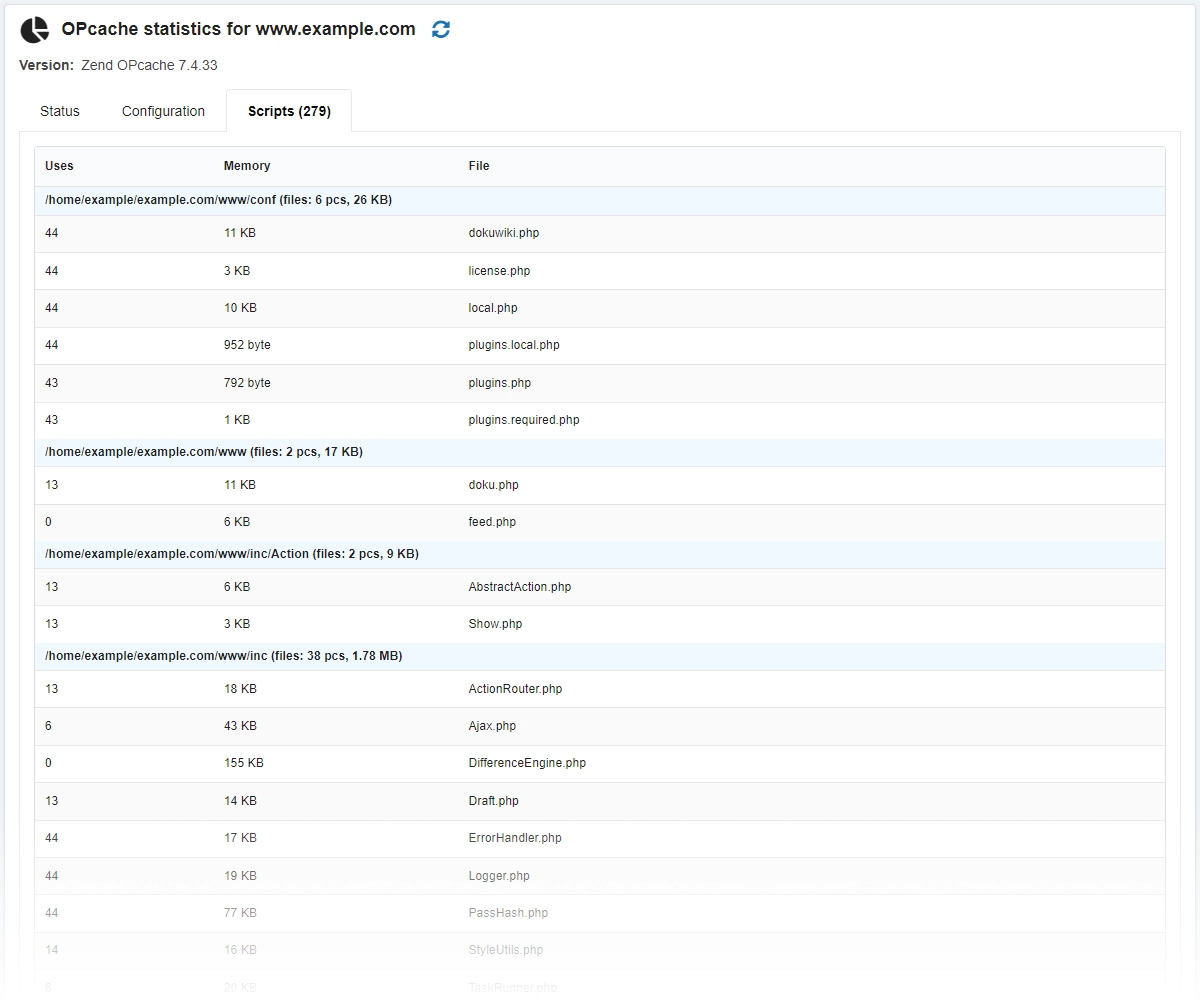Click the 155 KB memory value

pyautogui.click(x=244, y=763)
